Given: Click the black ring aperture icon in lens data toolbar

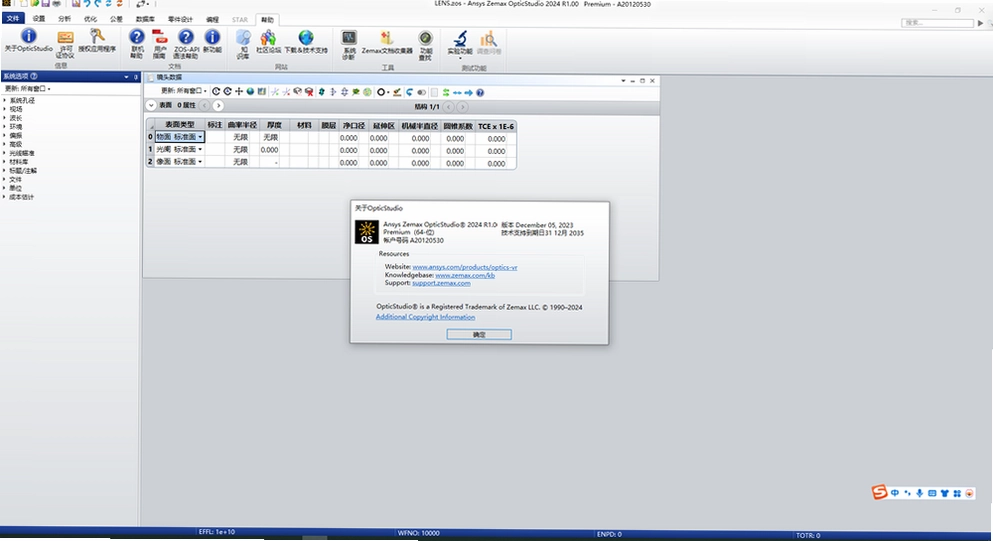Looking at the screenshot, I should 381,92.
